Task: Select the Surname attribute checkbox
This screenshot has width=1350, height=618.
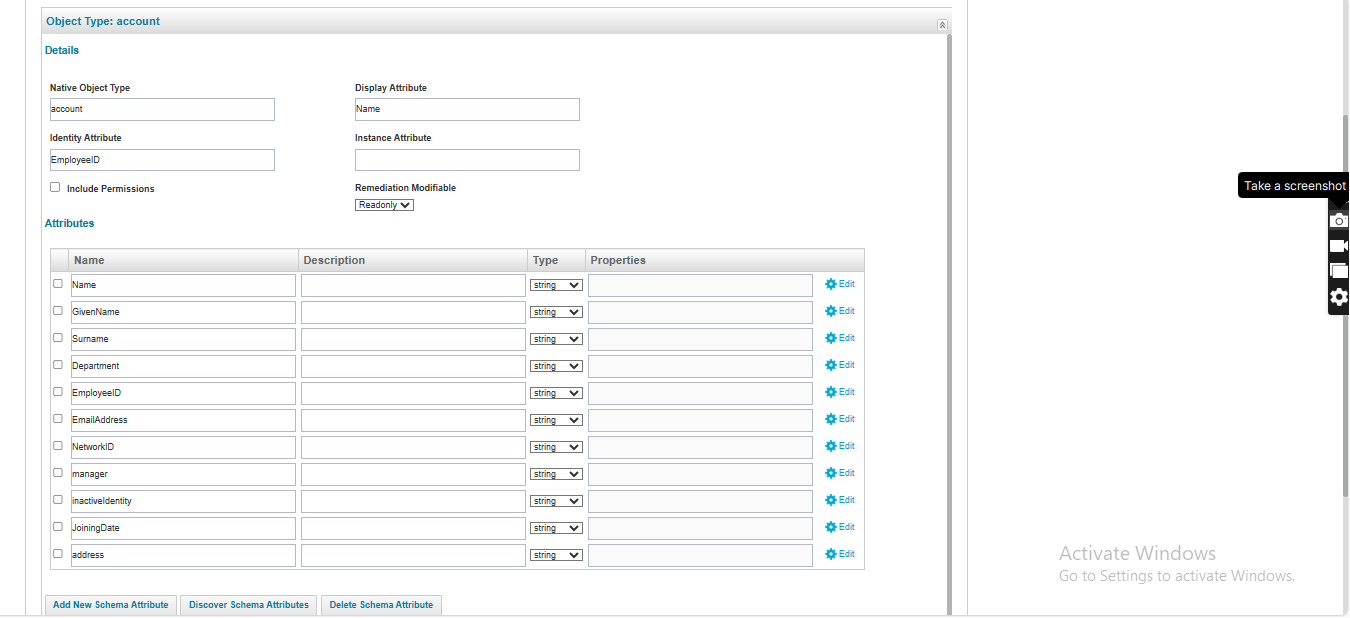Action: point(58,338)
